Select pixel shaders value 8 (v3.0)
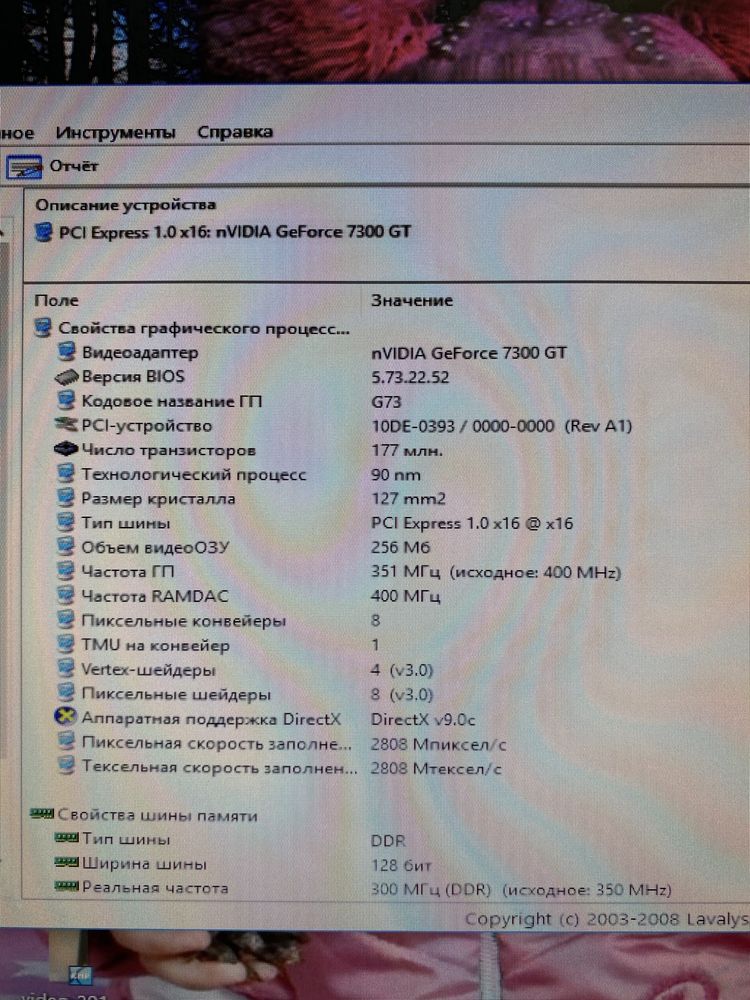 point(402,694)
